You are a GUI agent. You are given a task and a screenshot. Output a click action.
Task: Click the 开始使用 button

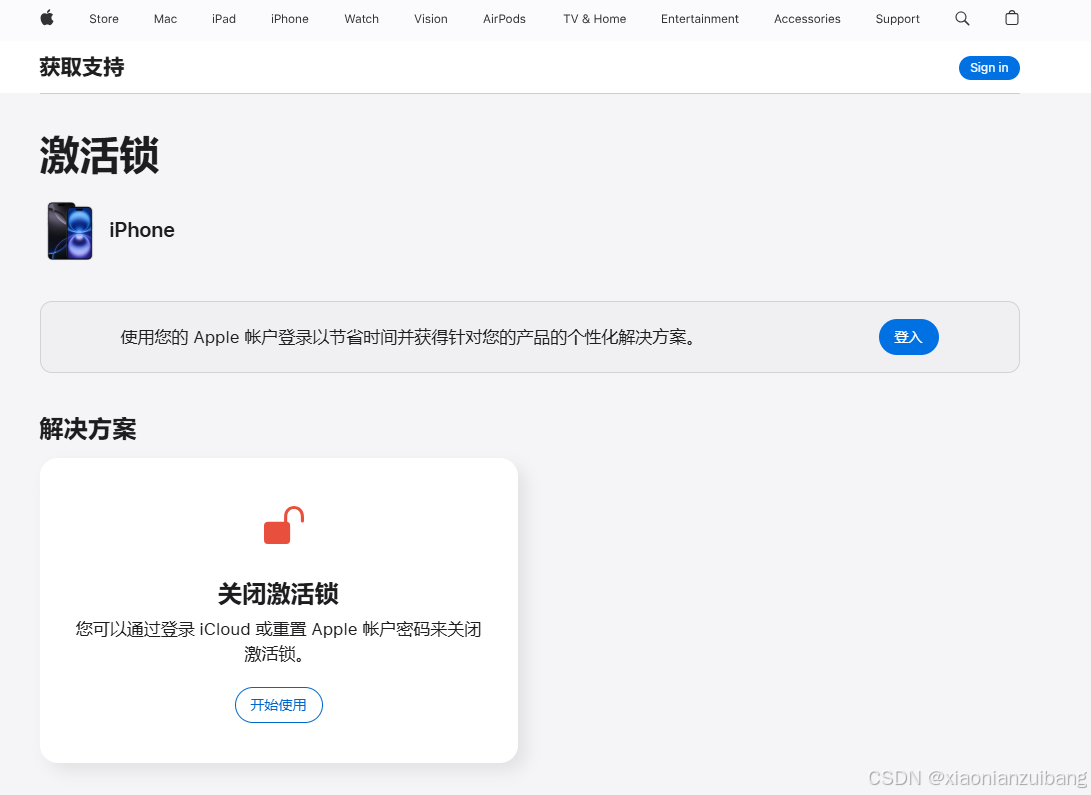tap(278, 705)
